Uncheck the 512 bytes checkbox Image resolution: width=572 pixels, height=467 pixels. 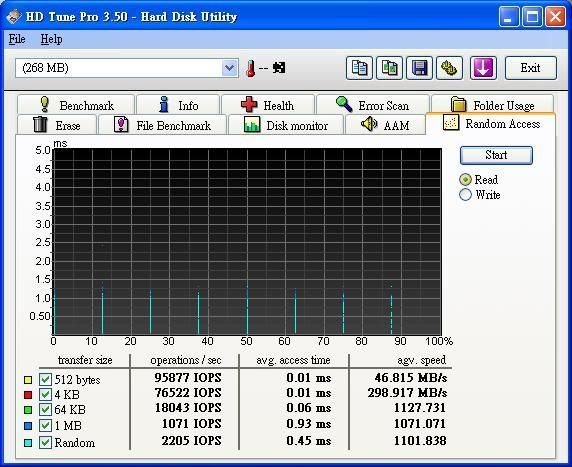(x=45, y=379)
